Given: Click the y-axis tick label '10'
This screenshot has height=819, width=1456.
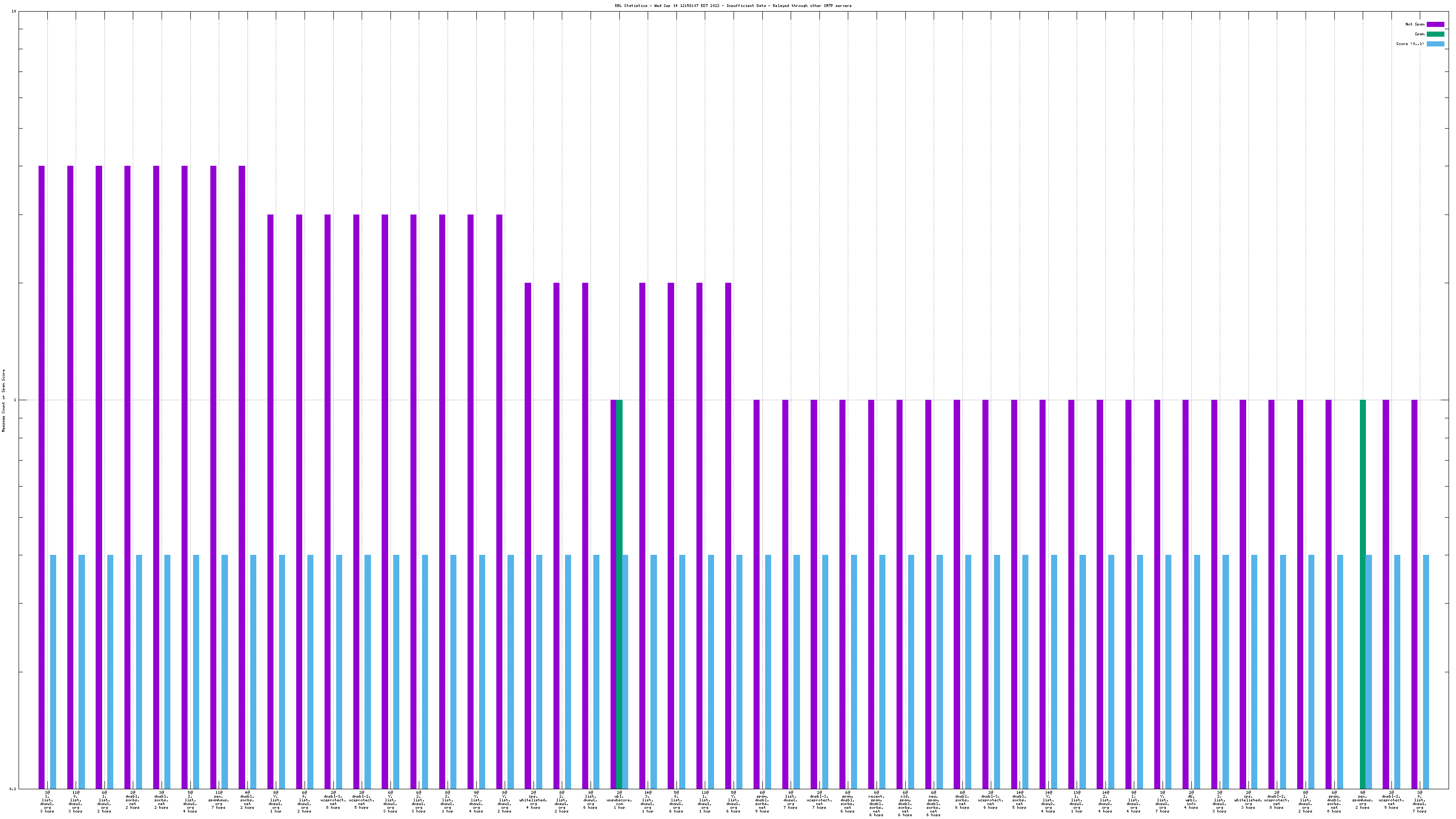Looking at the screenshot, I should coord(13,11).
